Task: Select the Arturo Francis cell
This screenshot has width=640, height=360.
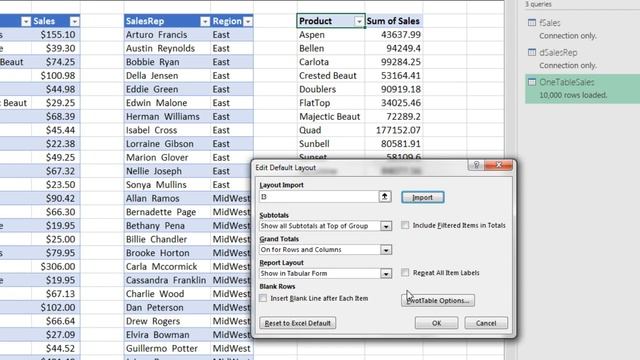Action: click(167, 35)
